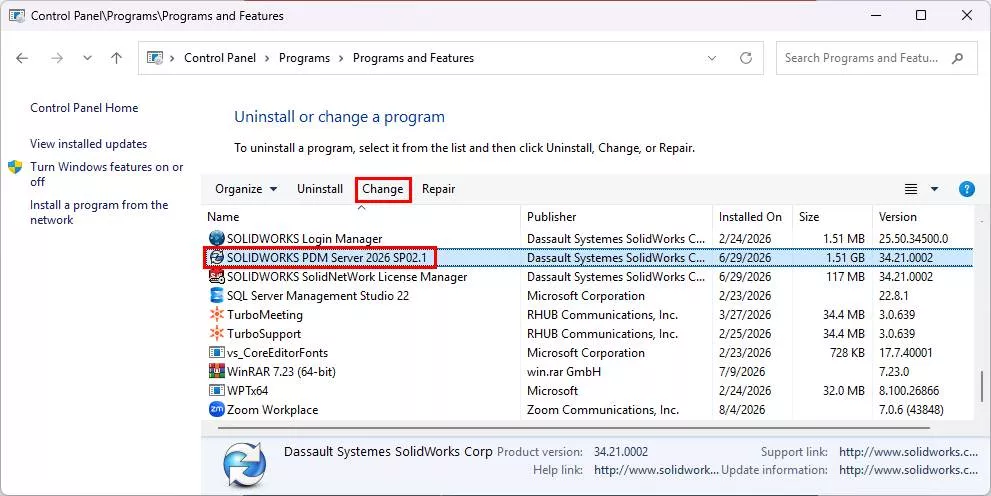Open Recent locations dropdown arrow
This screenshot has height=496, width=991.
click(x=87, y=58)
